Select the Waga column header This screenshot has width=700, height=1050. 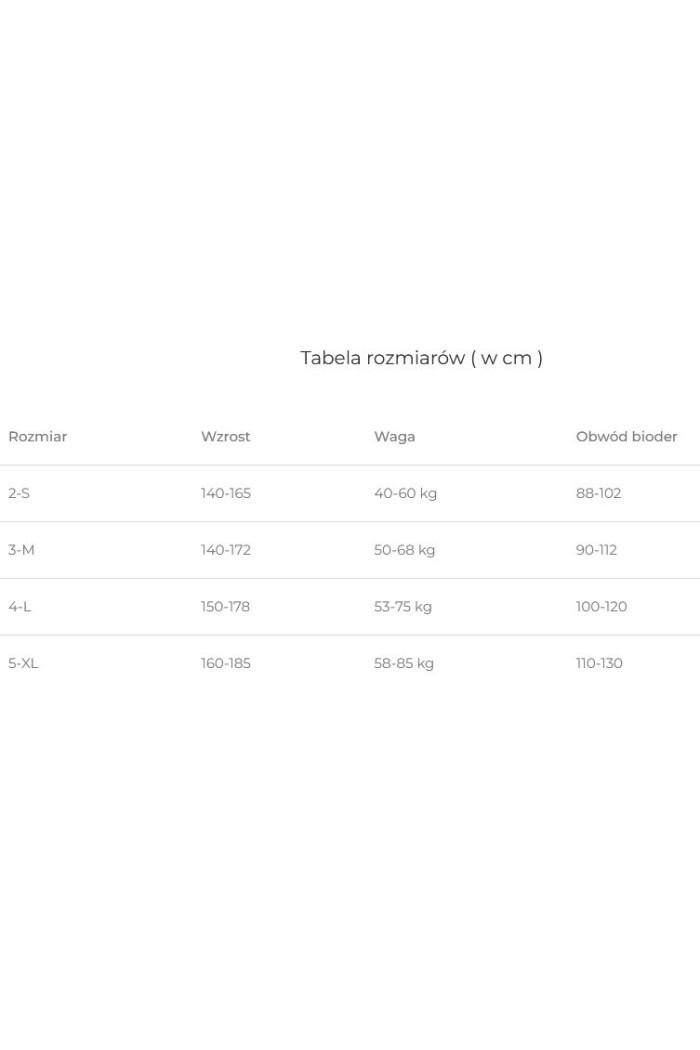click(394, 437)
